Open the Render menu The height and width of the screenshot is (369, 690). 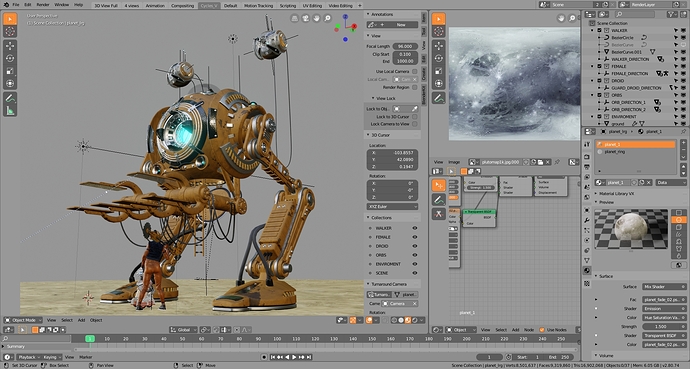coord(43,5)
